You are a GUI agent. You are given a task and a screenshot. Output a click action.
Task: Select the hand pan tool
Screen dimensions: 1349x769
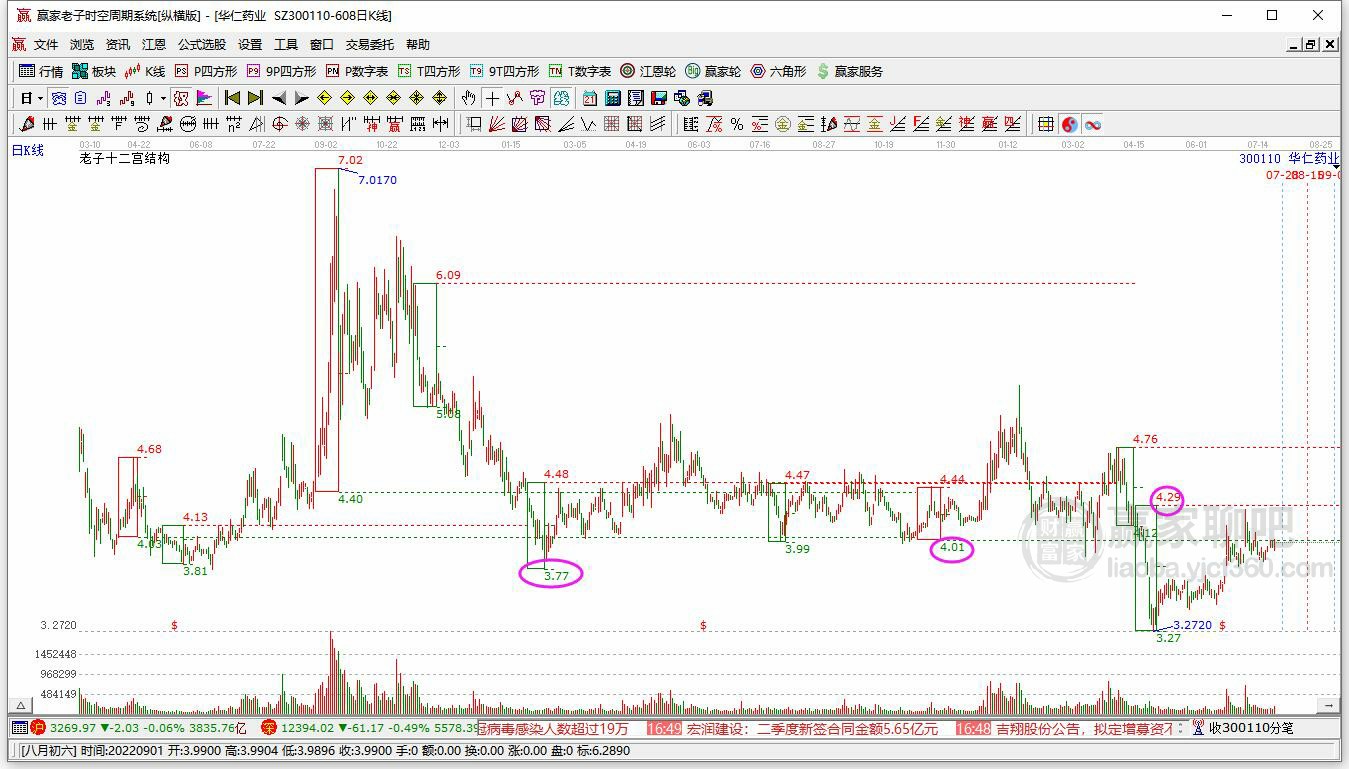[x=468, y=98]
